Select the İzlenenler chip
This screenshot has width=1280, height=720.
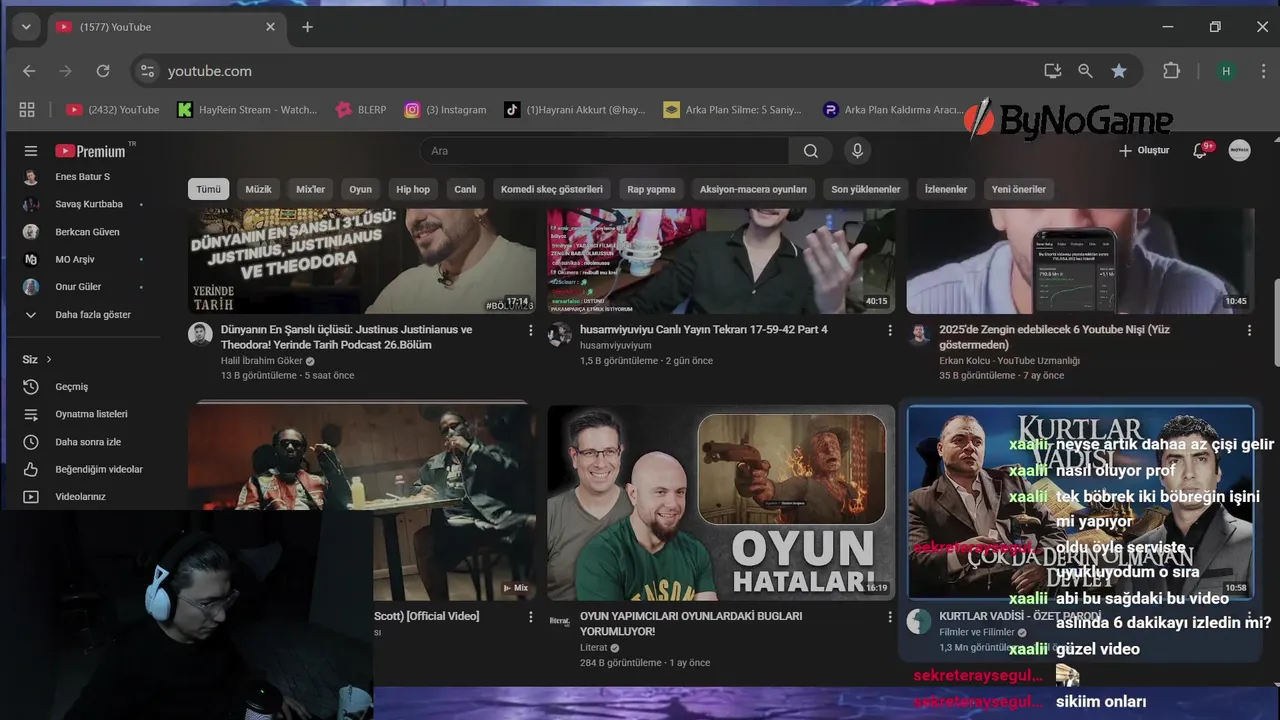tap(946, 189)
